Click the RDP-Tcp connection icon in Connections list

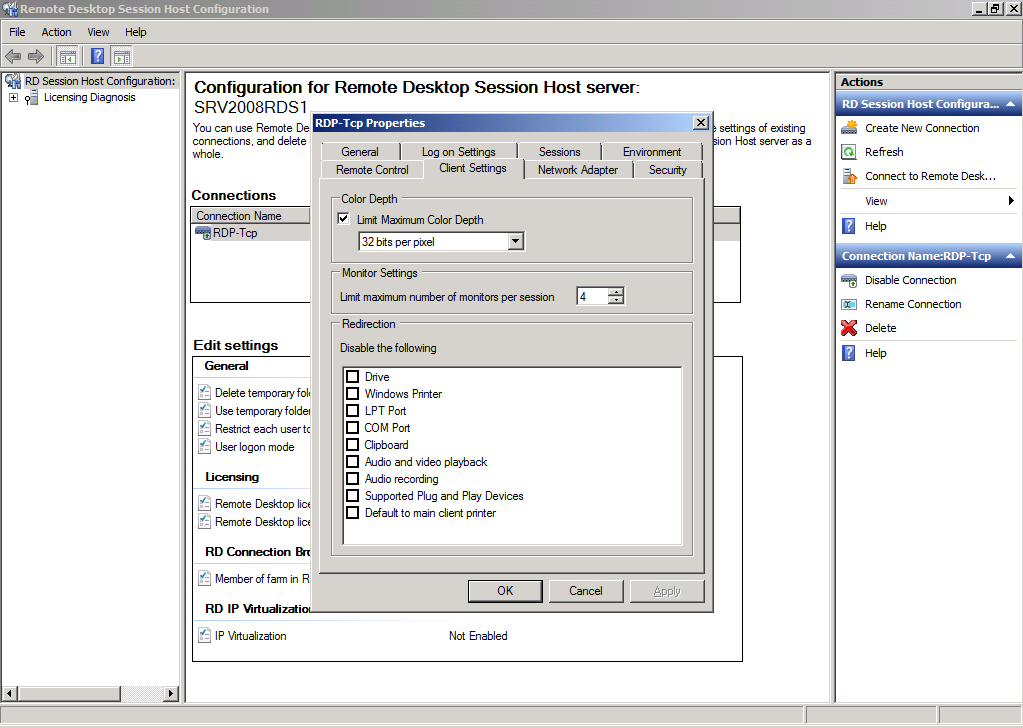(x=203, y=233)
